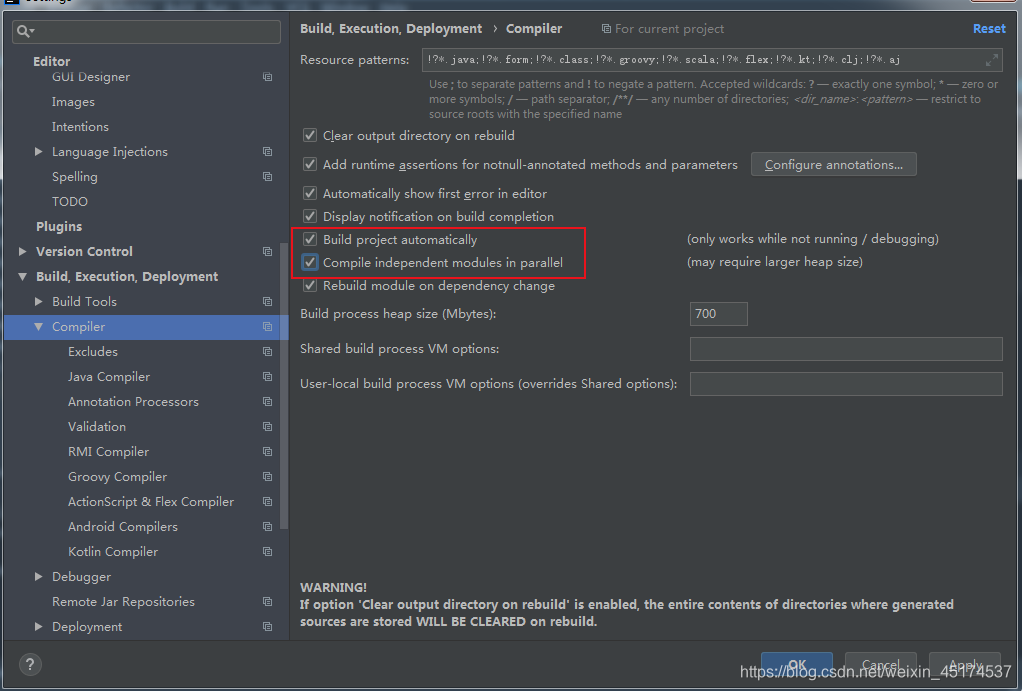Collapse Build, Execution, Deployment section
Viewport: 1022px width, 691px height.
(x=23, y=277)
